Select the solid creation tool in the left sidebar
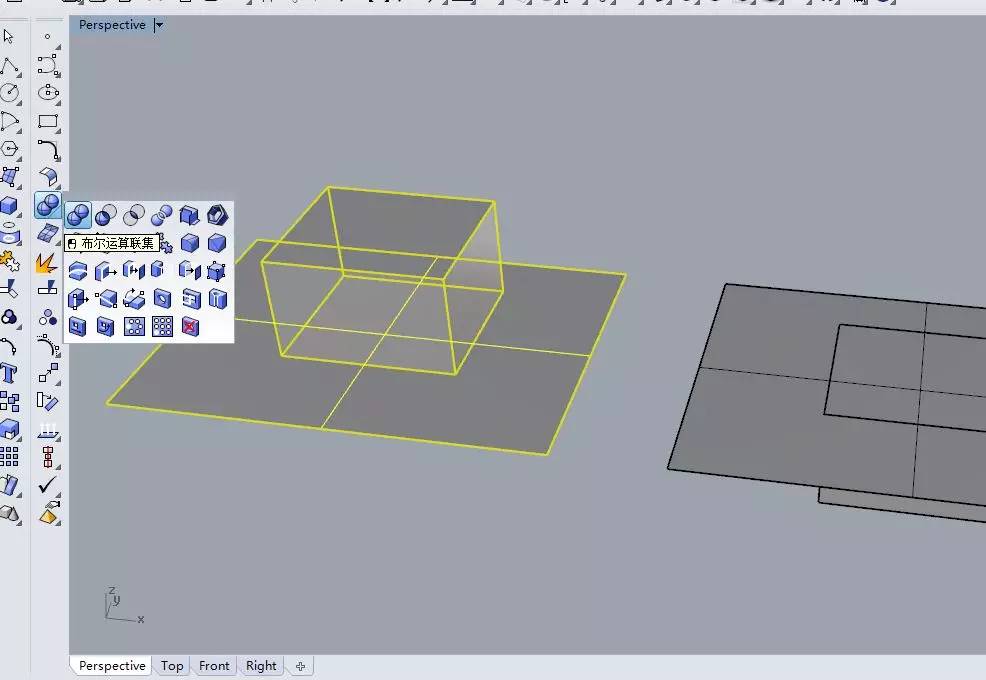This screenshot has height=680, width=986. click(x=10, y=205)
